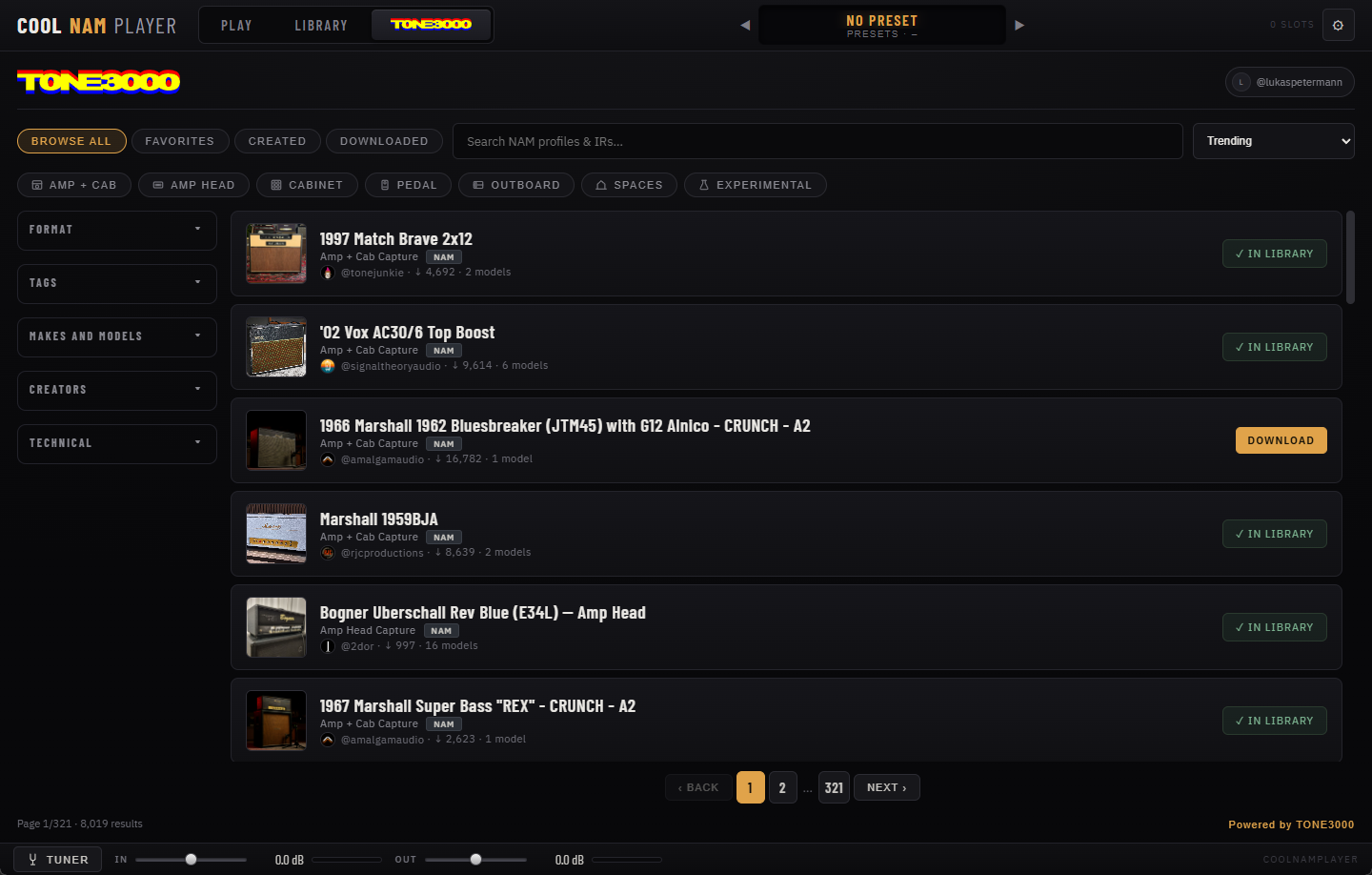Expand the Technical filter
The height and width of the screenshot is (875, 1372).
[117, 443]
